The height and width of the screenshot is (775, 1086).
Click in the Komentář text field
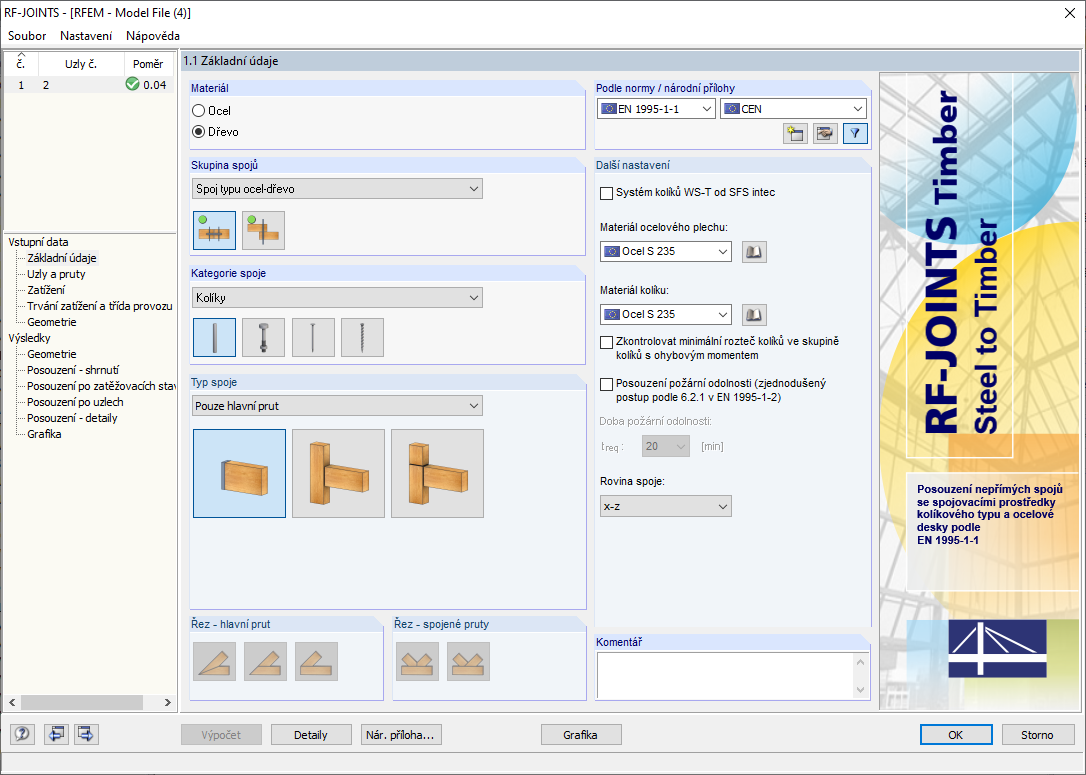pyautogui.click(x=725, y=676)
